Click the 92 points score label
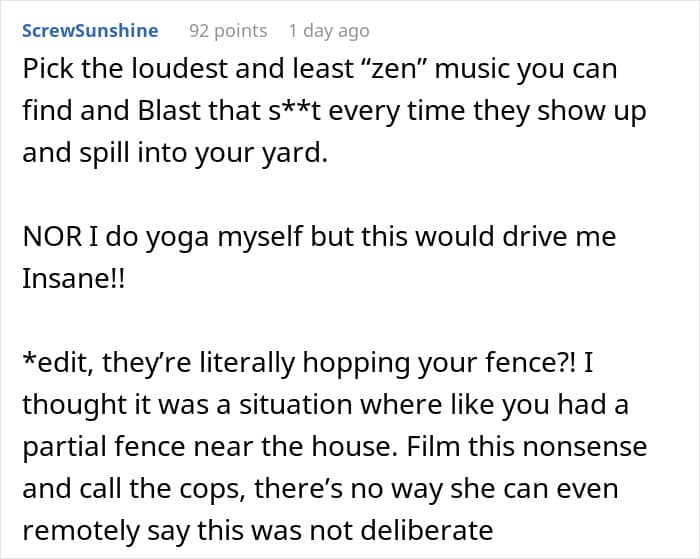The height and width of the screenshot is (559, 700). (228, 31)
